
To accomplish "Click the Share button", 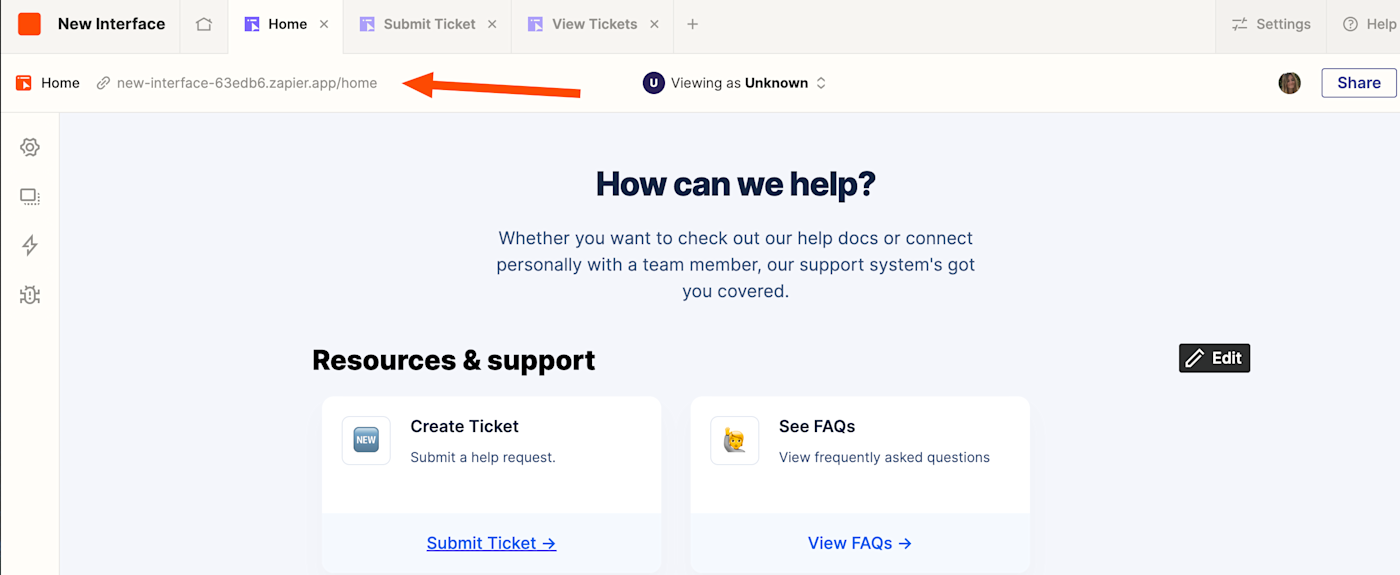I will [1358, 83].
